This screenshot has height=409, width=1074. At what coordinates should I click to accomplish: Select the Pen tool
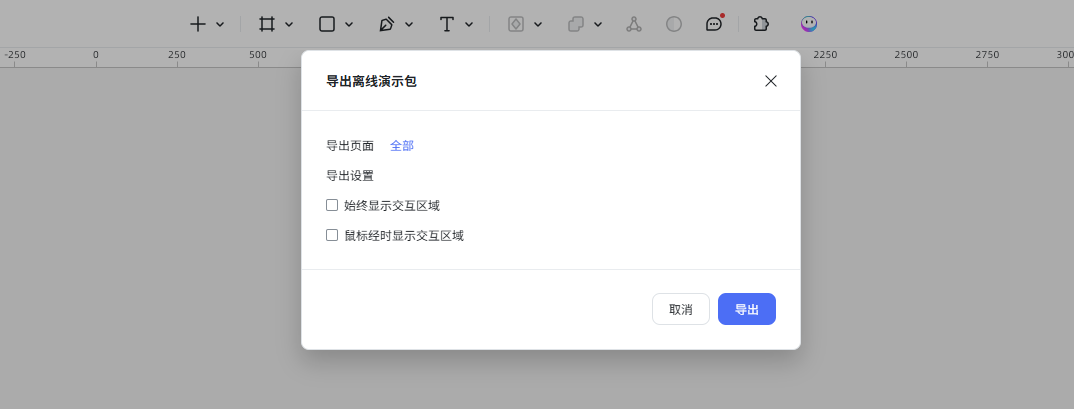coord(386,24)
